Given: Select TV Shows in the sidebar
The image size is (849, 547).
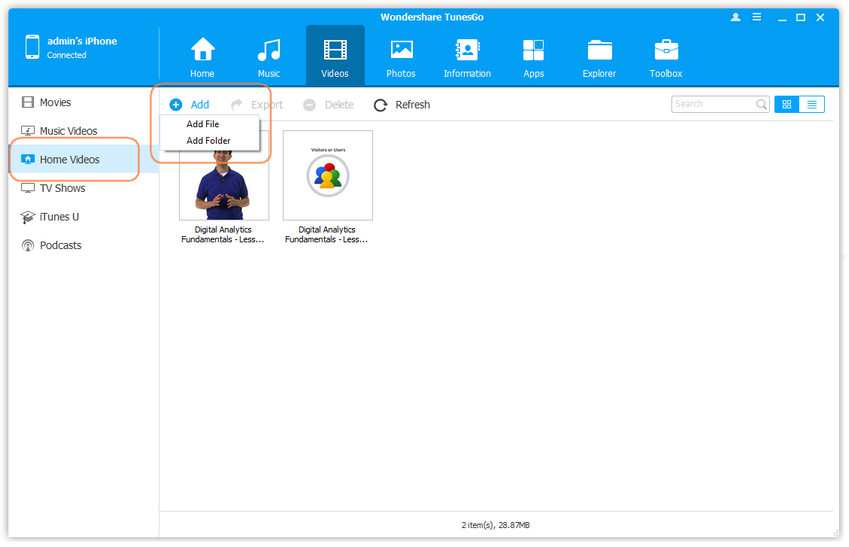Looking at the screenshot, I should [62, 188].
